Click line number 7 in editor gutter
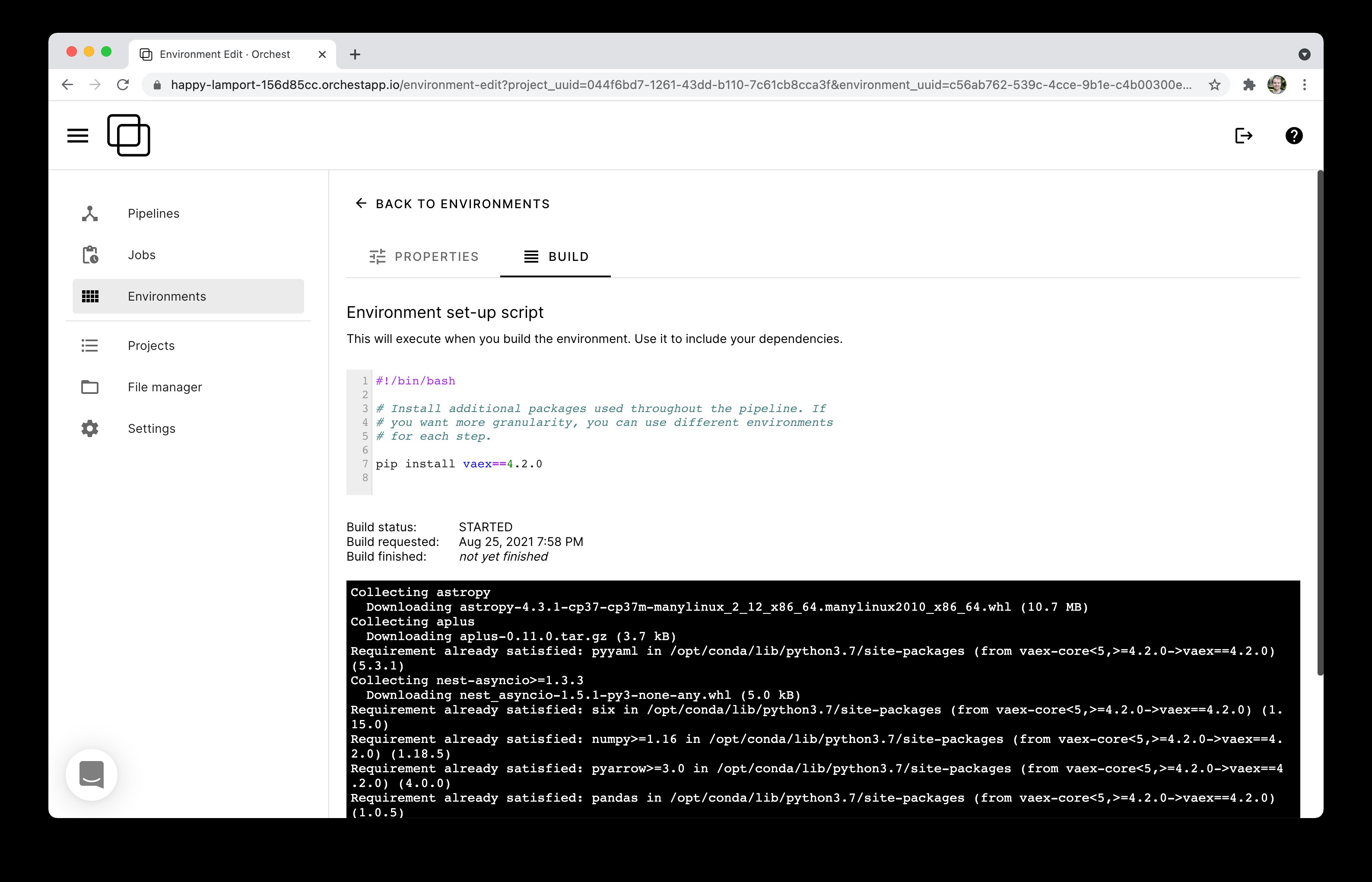Screen dimensions: 1372x882 (x=365, y=464)
